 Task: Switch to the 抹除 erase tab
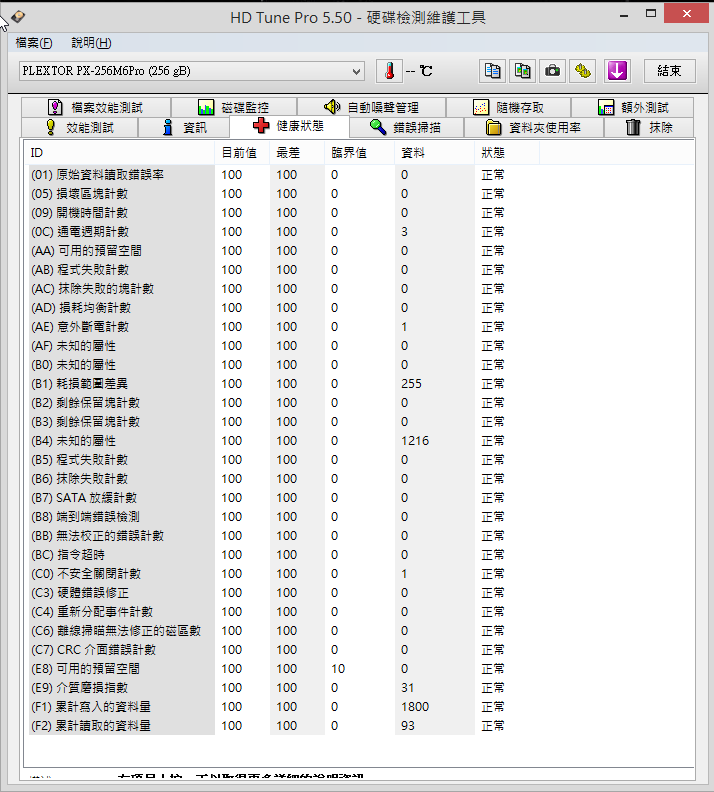[x=650, y=127]
